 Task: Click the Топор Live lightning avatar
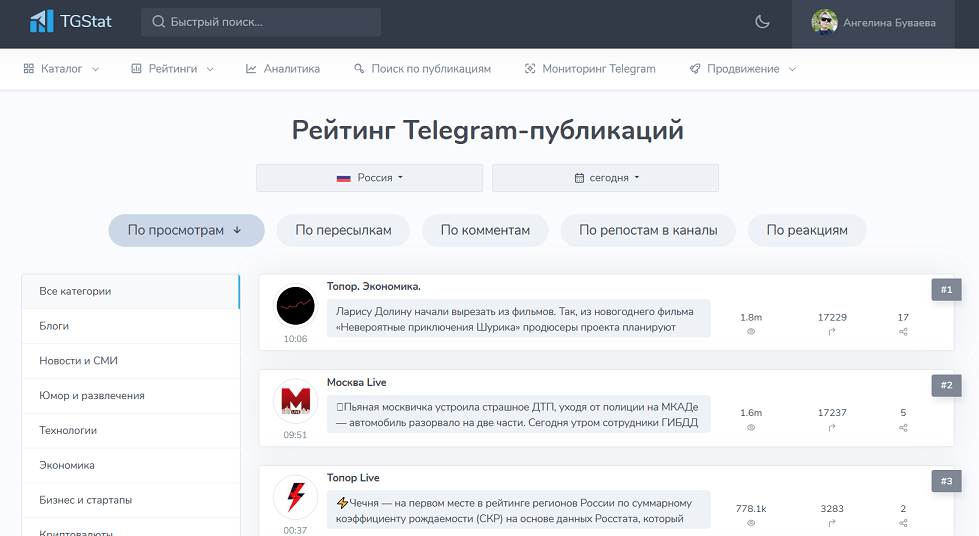point(295,496)
